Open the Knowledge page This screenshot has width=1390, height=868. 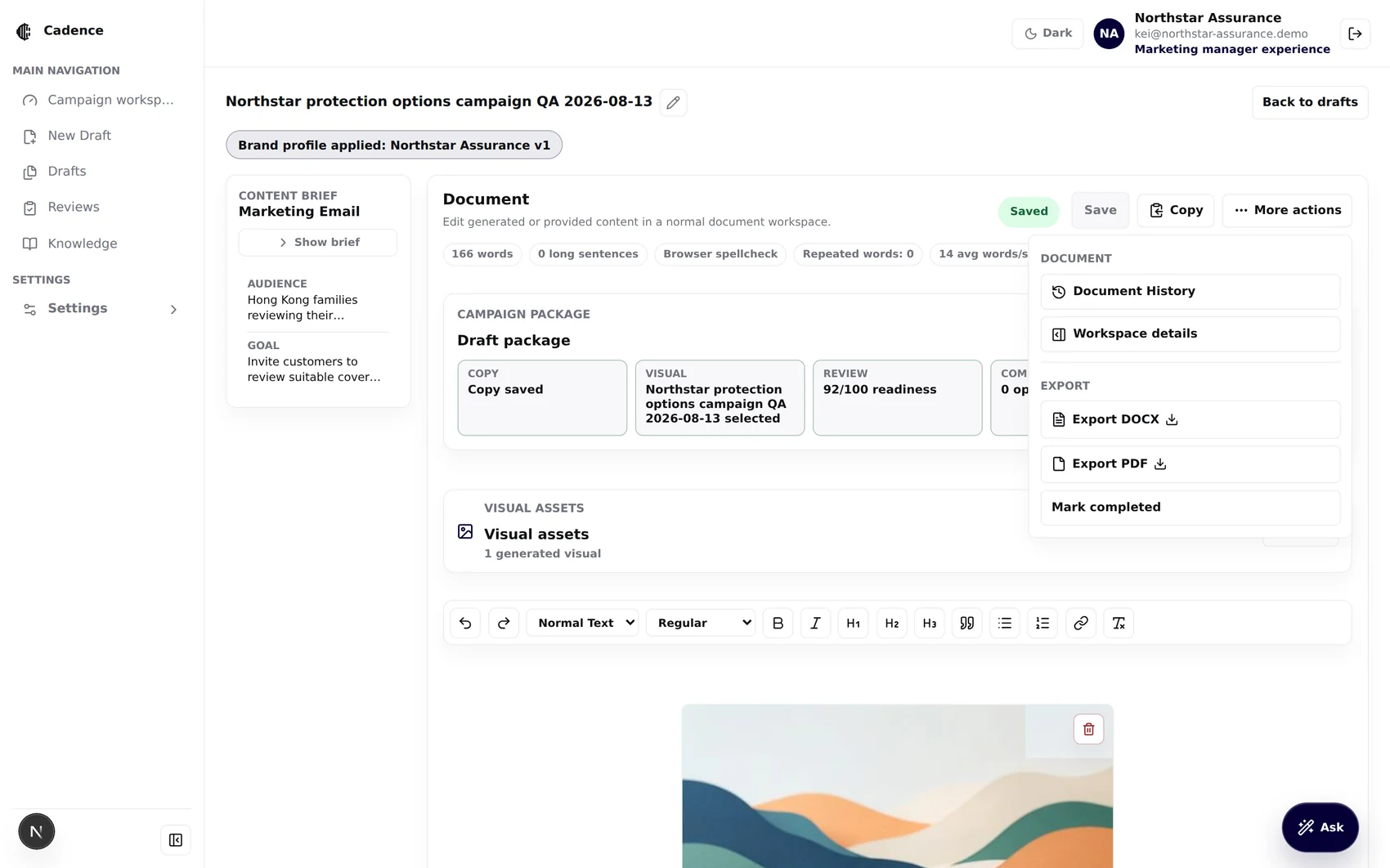pos(101,244)
